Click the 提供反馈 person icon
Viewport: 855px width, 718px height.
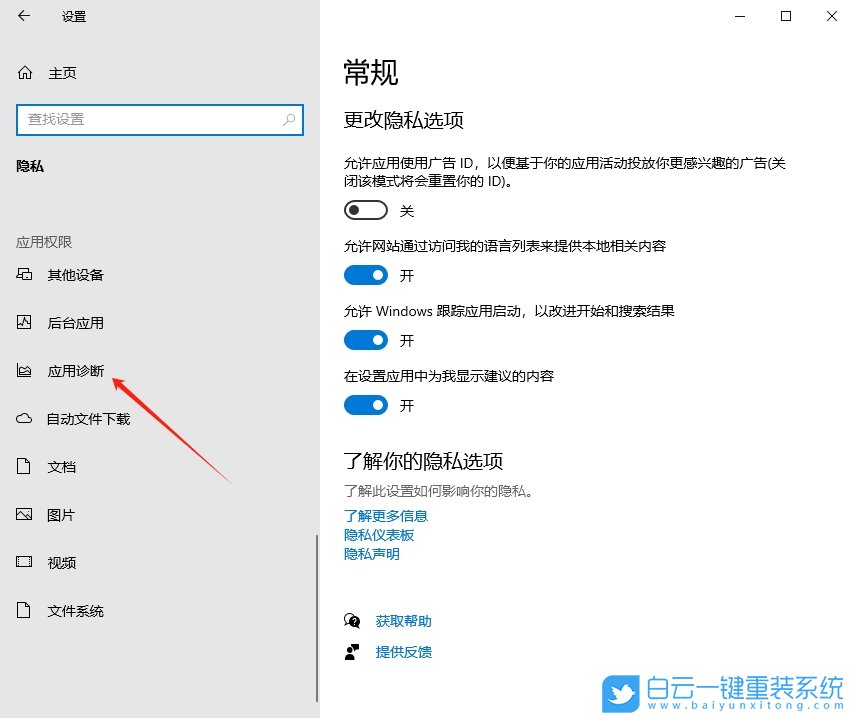pos(352,652)
